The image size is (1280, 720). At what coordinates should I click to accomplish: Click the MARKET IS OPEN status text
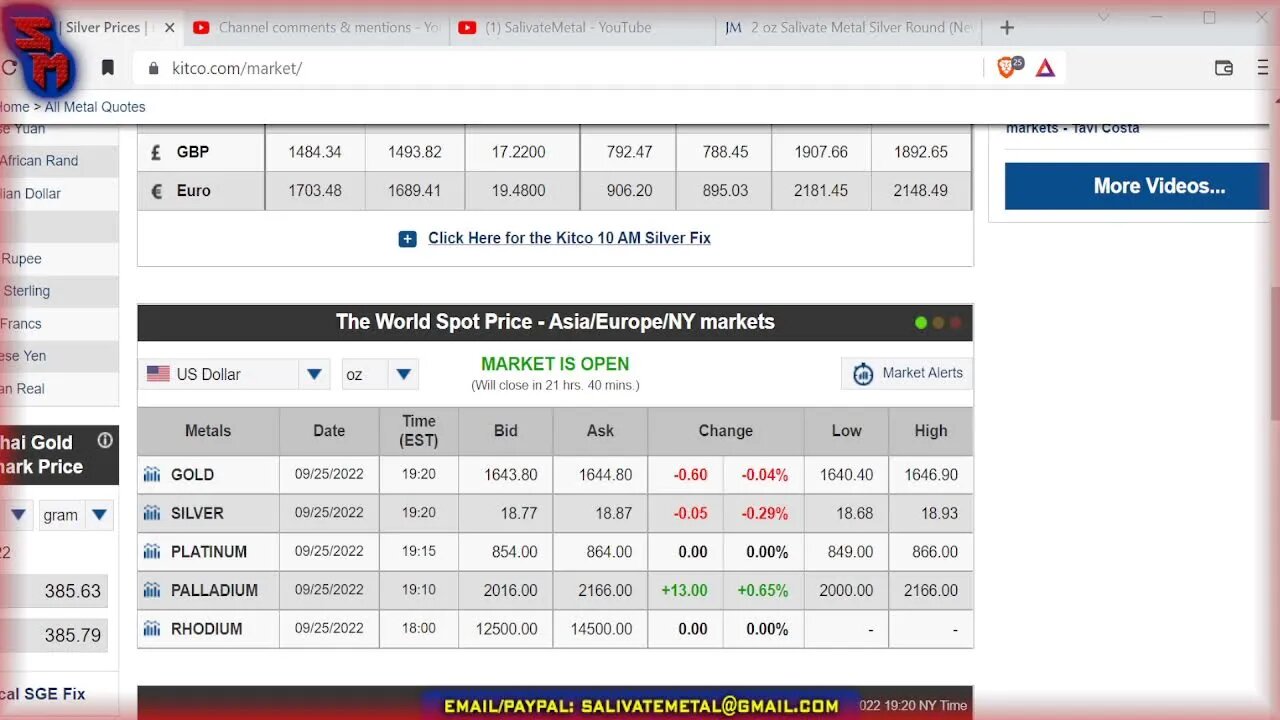555,364
